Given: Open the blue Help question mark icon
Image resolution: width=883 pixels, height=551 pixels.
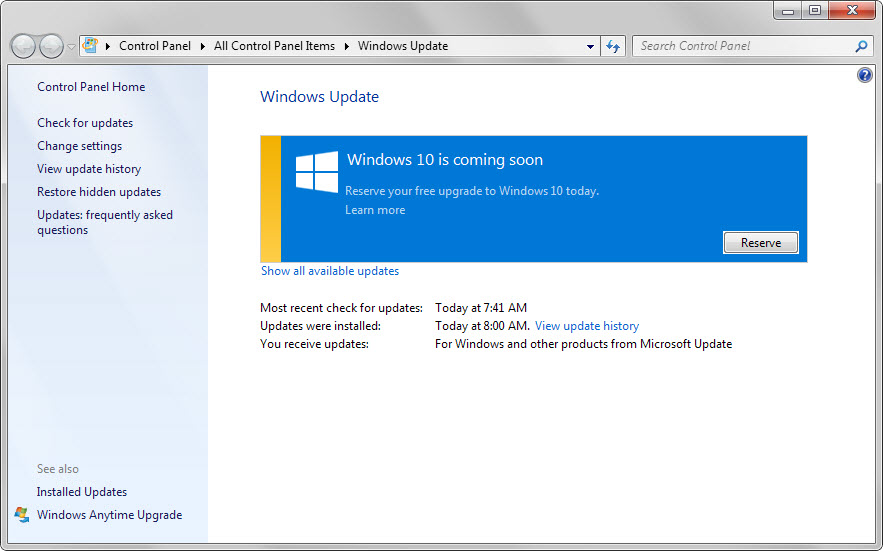Looking at the screenshot, I should [864, 75].
